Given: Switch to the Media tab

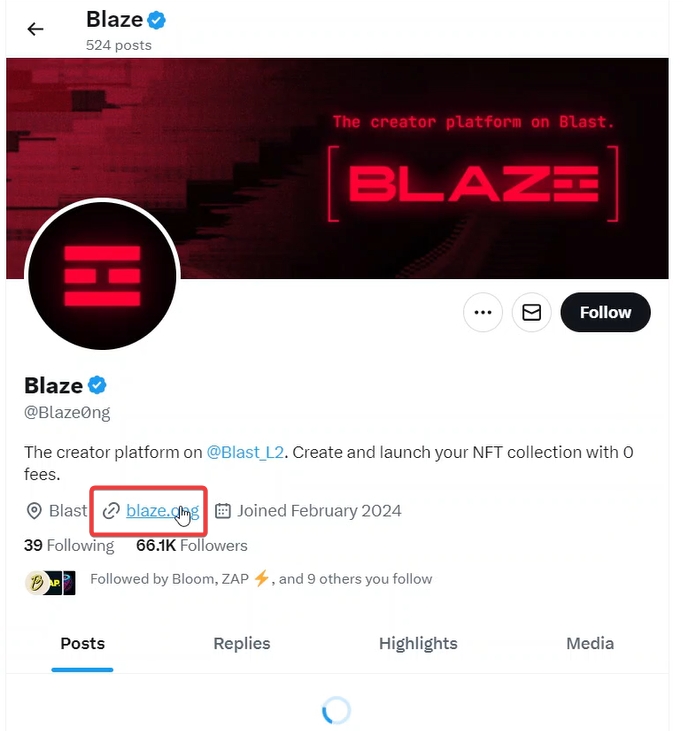Looking at the screenshot, I should pyautogui.click(x=590, y=643).
